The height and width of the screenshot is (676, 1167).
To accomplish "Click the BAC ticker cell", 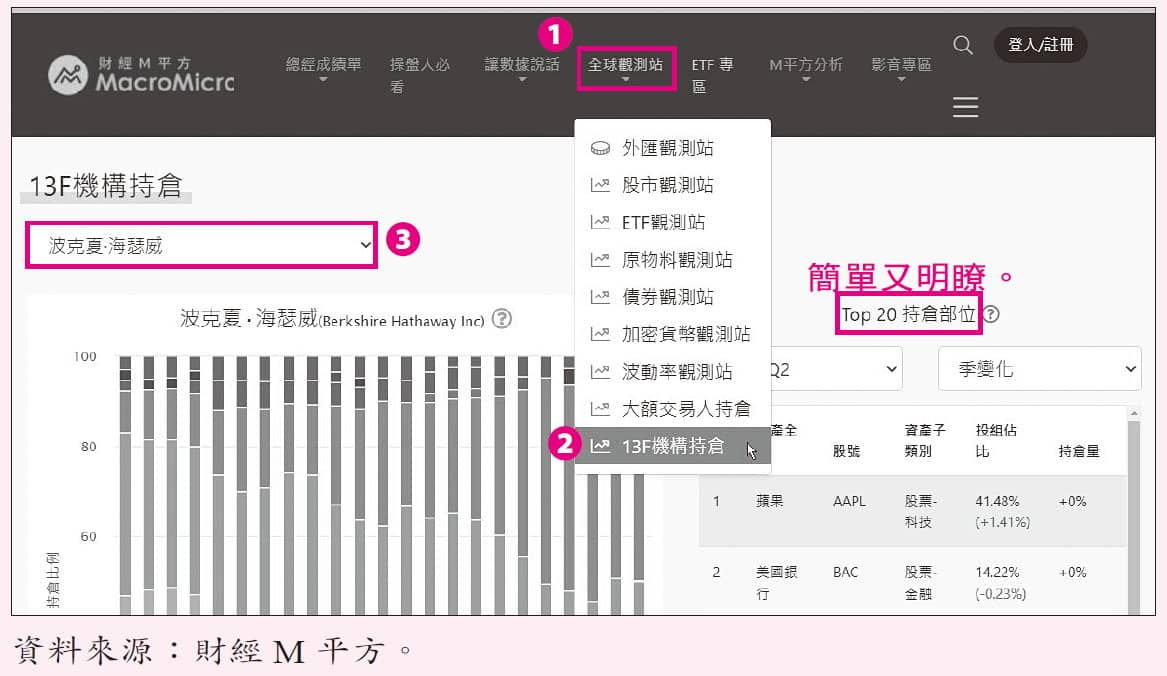I will [845, 572].
